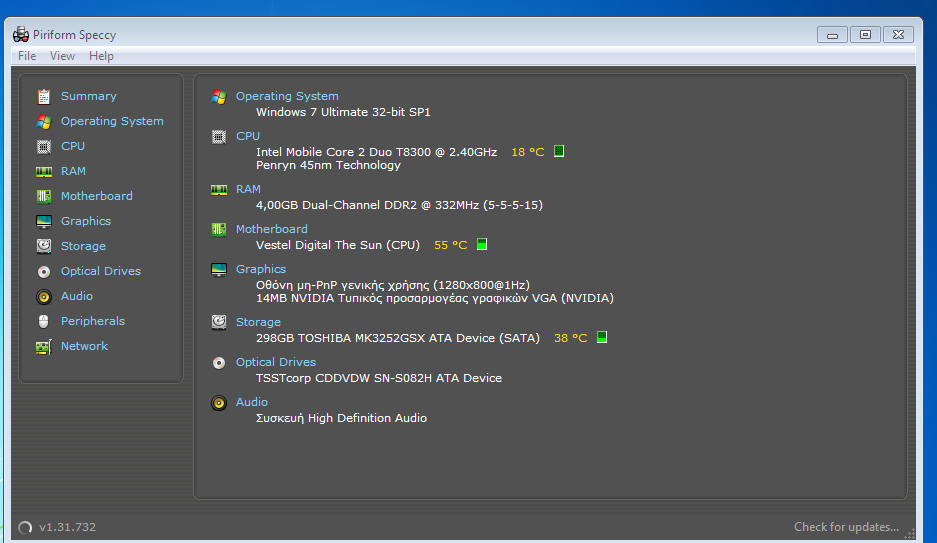Go to the CPU section in sidebar
Viewport: 937px width, 543px height.
point(73,146)
